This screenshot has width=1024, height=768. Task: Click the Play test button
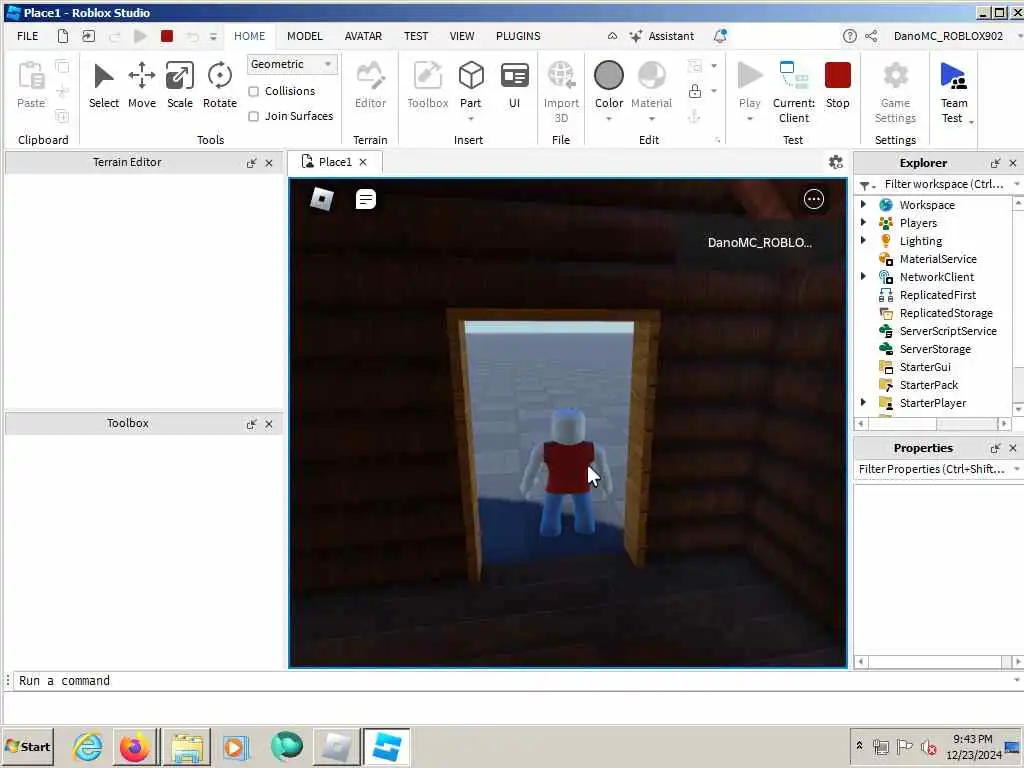[750, 84]
